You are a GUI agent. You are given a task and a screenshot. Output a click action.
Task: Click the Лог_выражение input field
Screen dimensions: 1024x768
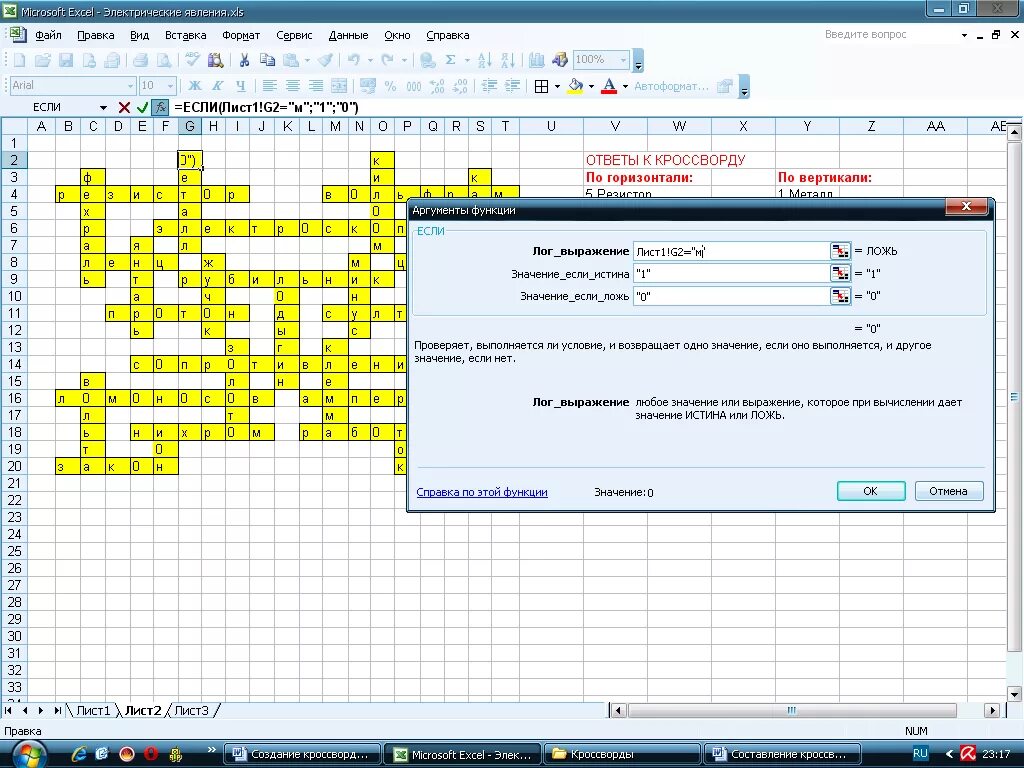[731, 251]
